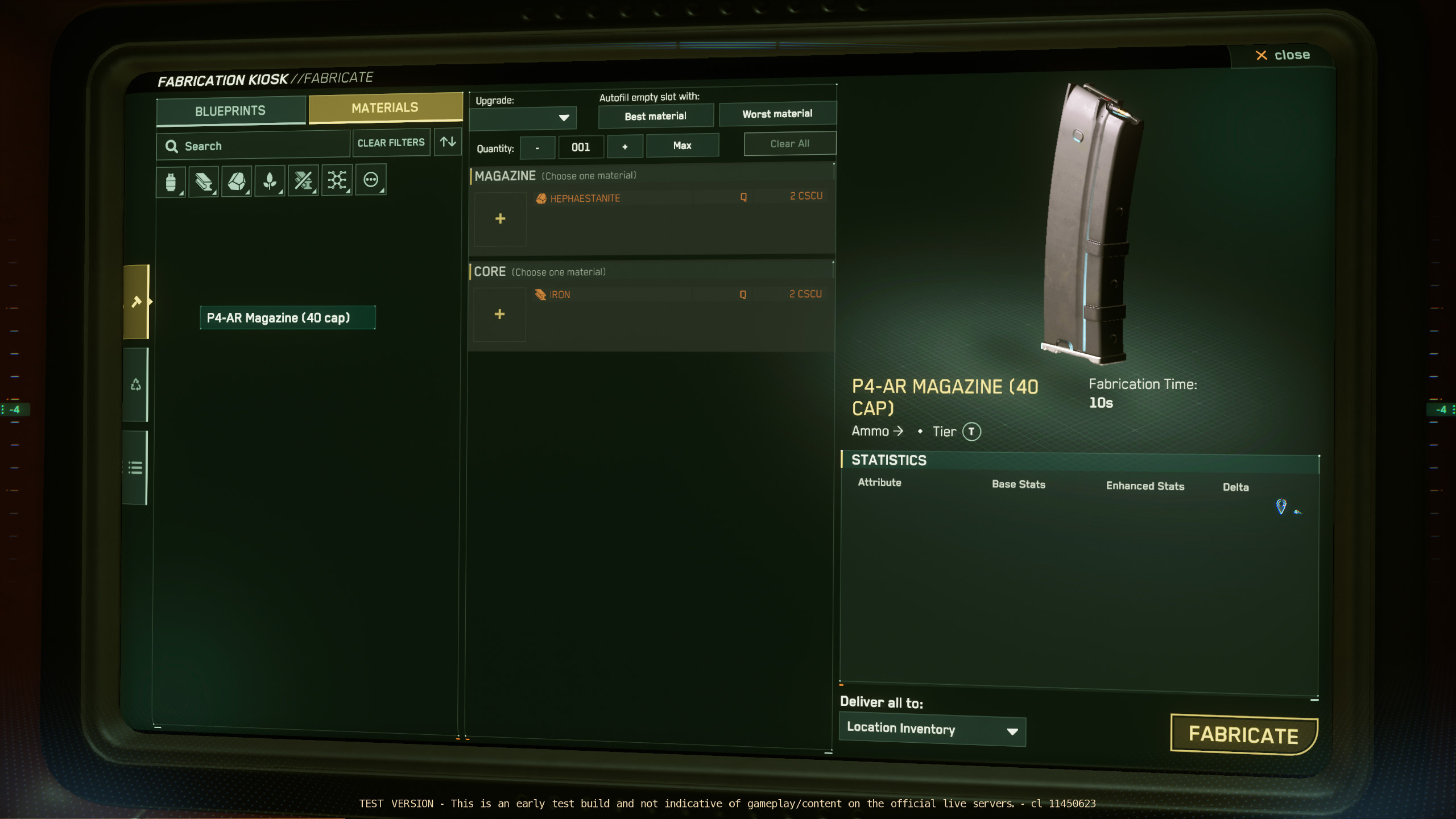Viewport: 1456px width, 819px height.
Task: Filter materials by gas canister icon
Action: point(171,182)
